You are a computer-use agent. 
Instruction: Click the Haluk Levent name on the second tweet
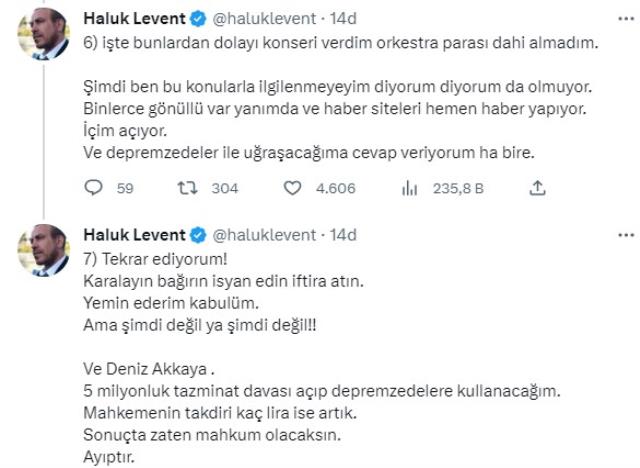(134, 235)
